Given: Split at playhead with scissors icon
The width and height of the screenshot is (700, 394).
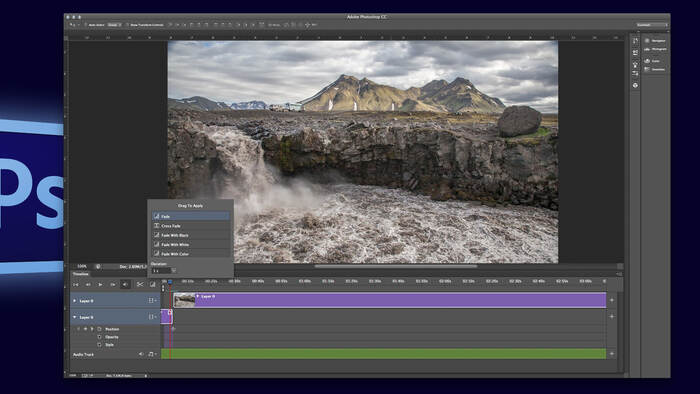Looking at the screenshot, I should coord(140,284).
